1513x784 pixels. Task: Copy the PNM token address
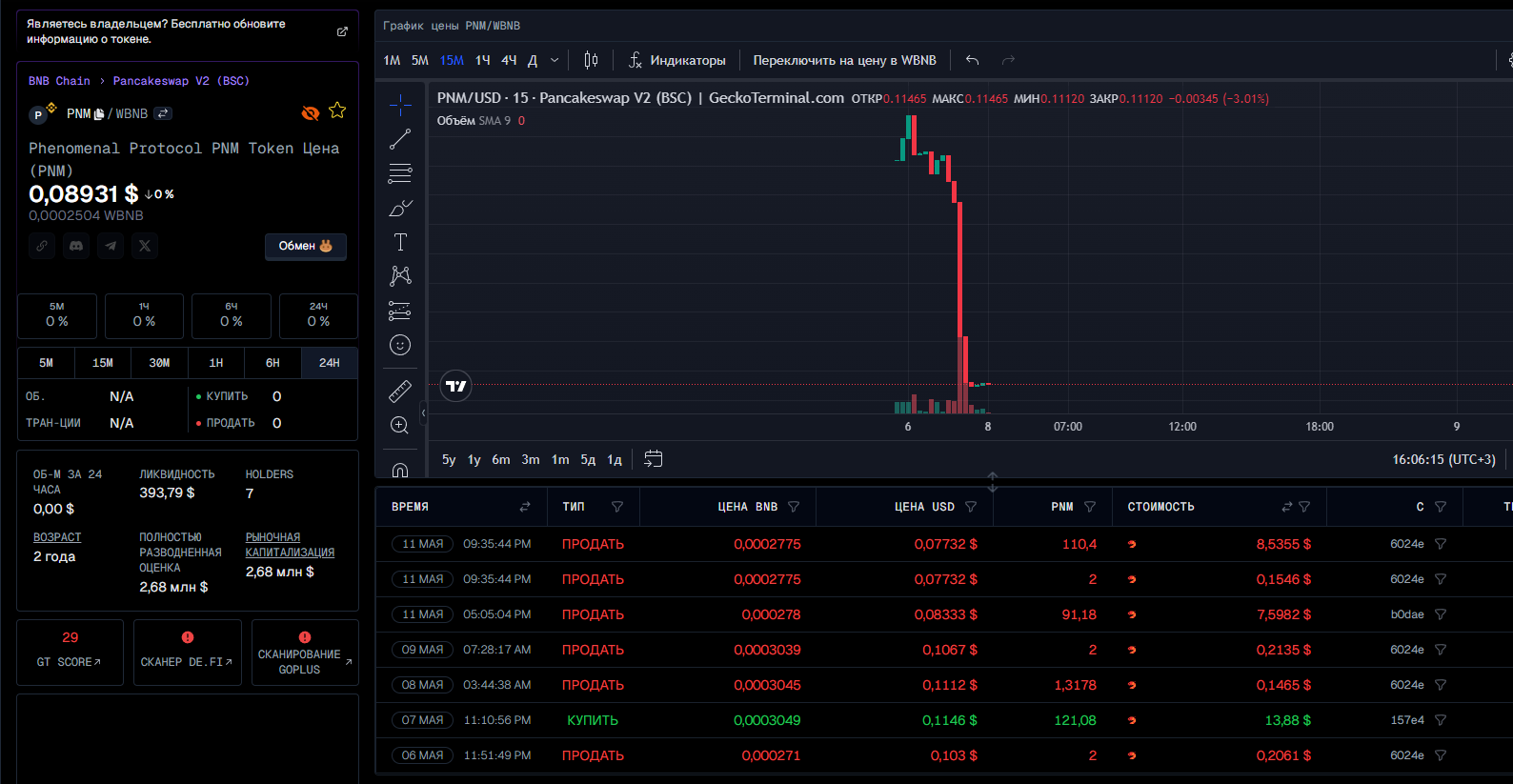[99, 113]
